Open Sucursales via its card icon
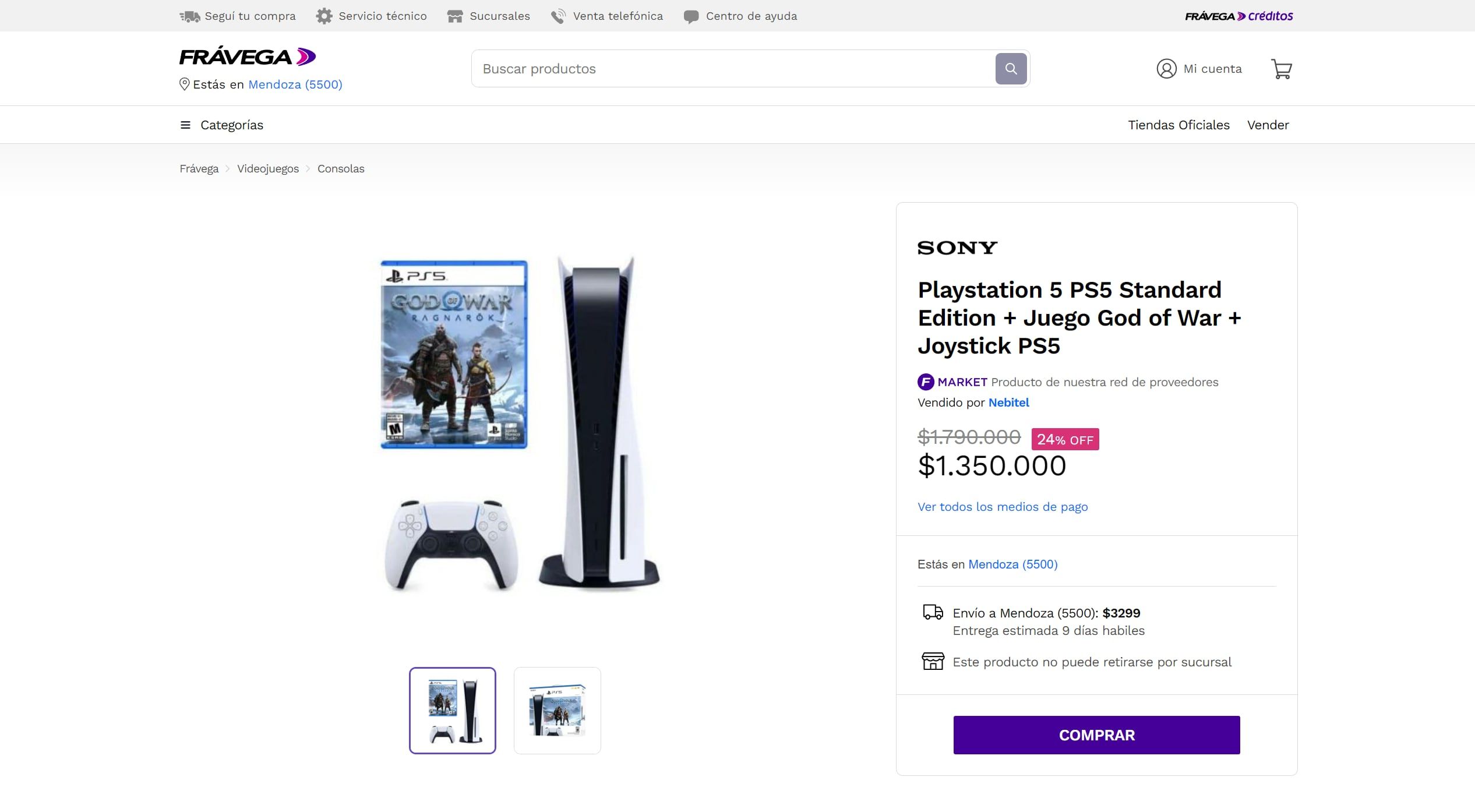1475x812 pixels. 455,16
